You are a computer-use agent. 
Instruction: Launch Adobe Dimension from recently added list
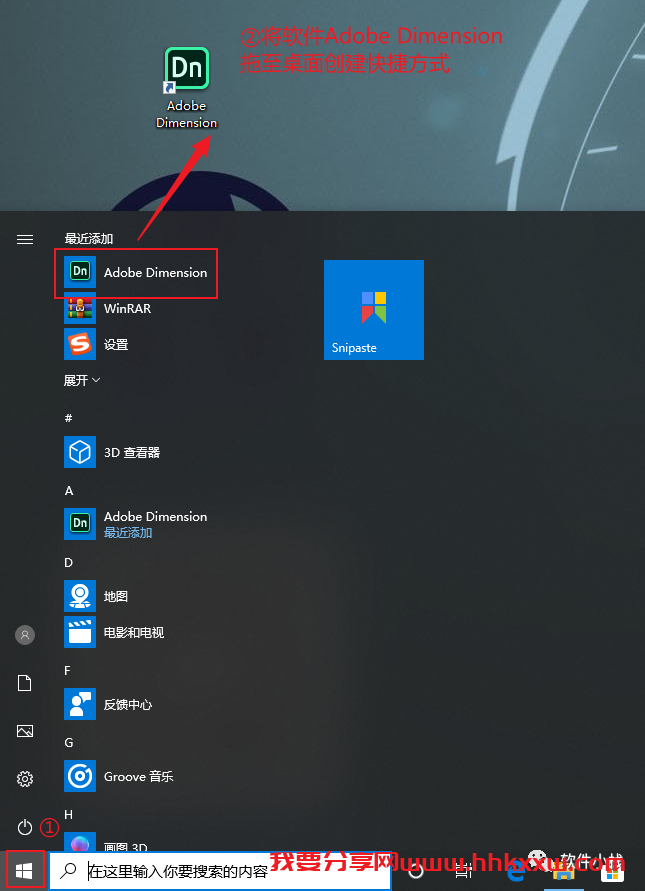tap(136, 273)
